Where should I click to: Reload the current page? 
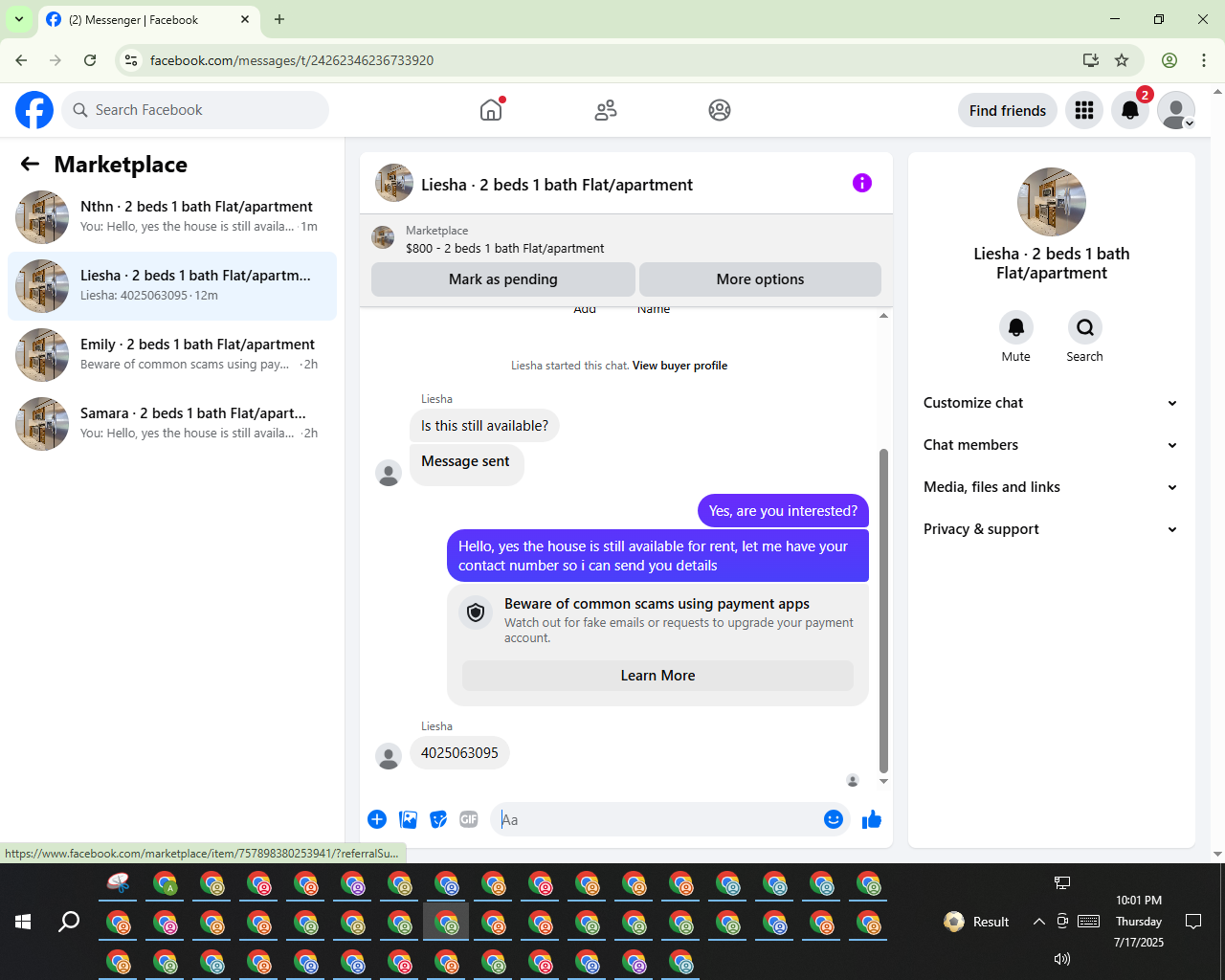[x=90, y=60]
